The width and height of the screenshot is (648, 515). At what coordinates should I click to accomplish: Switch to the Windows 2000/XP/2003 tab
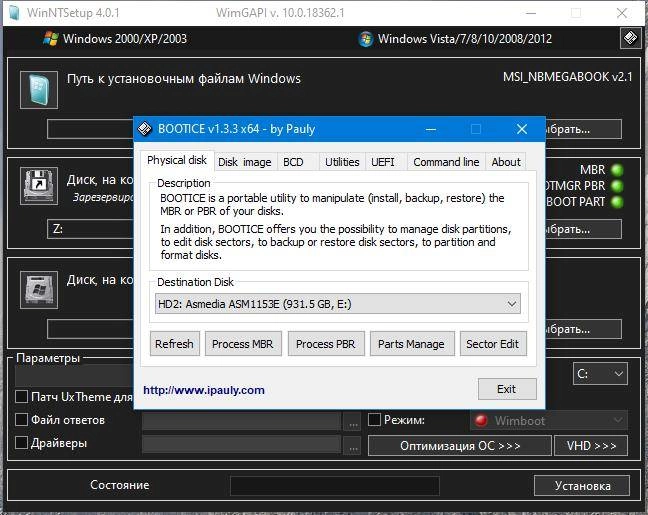click(115, 39)
